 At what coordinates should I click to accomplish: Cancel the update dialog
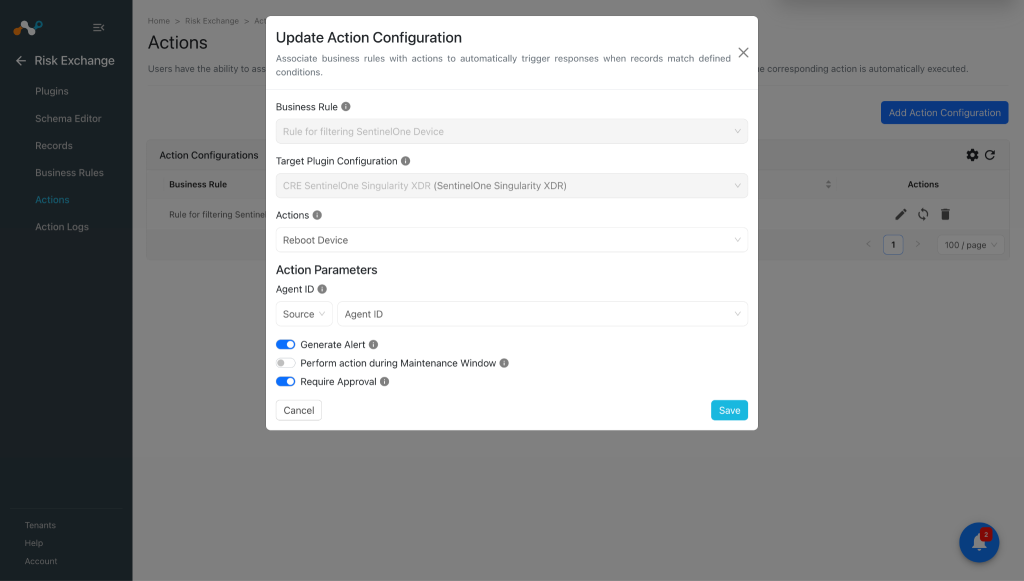[x=298, y=410]
